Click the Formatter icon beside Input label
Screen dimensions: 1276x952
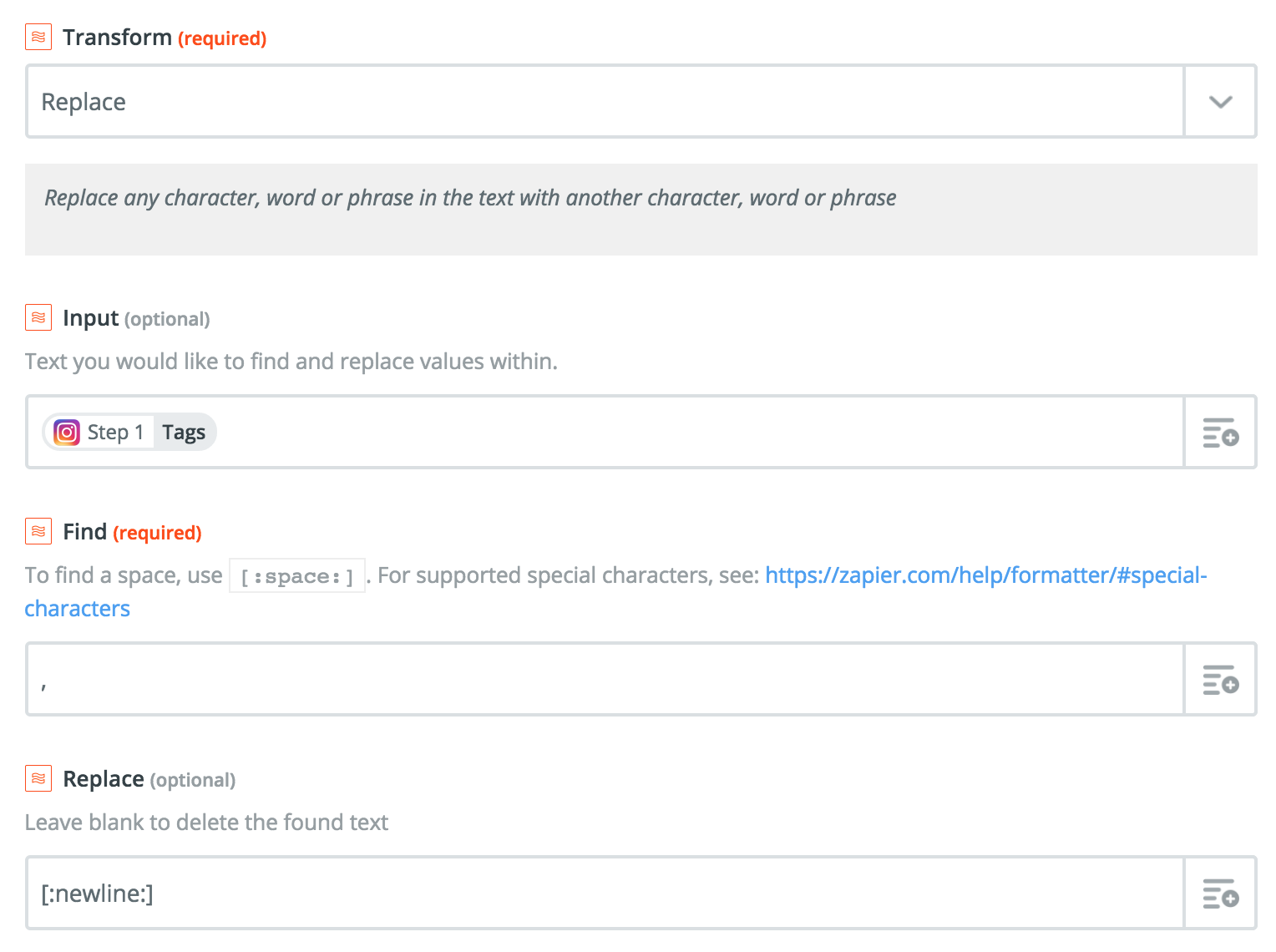tap(38, 318)
